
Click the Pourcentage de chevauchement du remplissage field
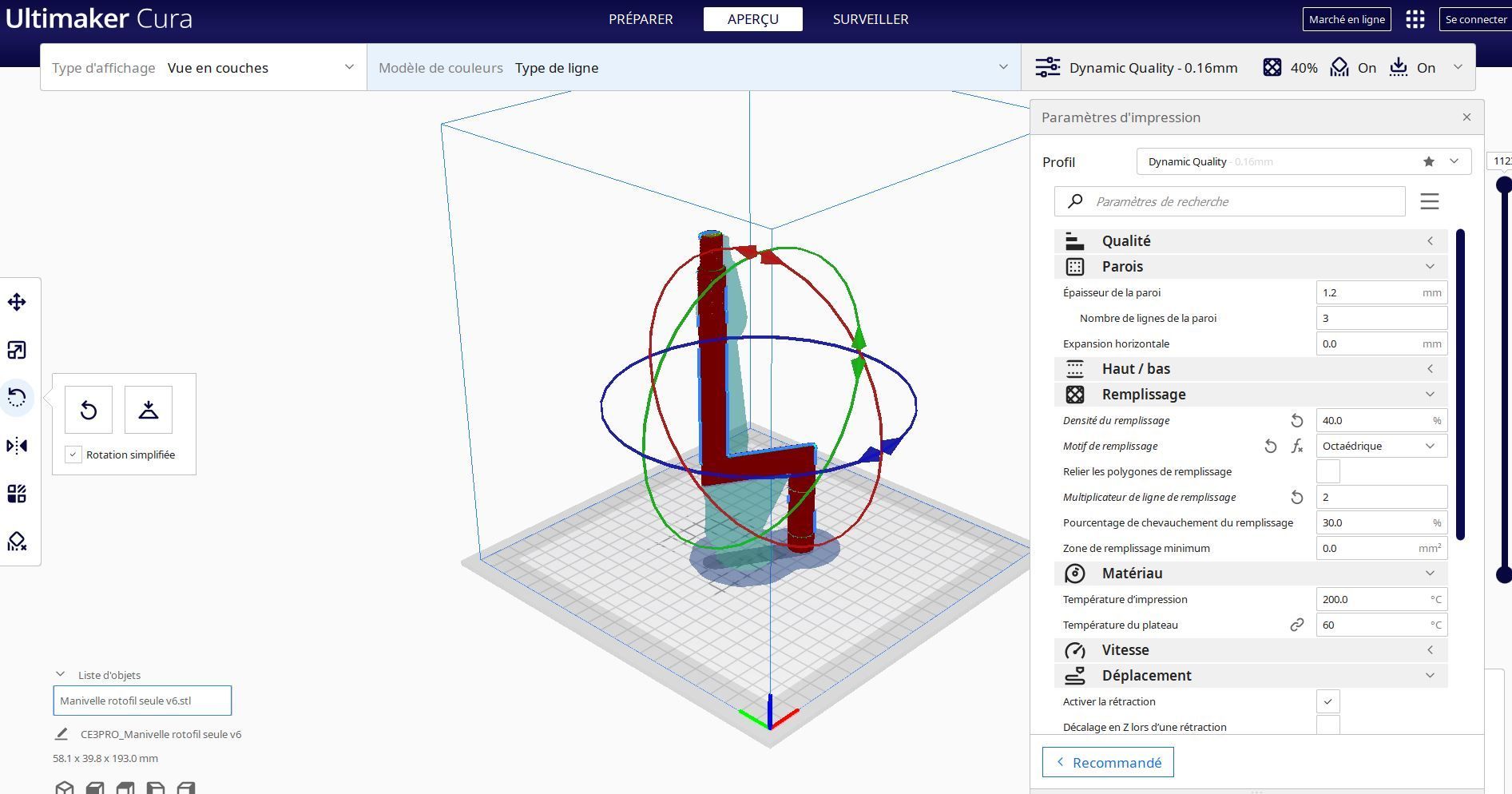(x=1382, y=522)
